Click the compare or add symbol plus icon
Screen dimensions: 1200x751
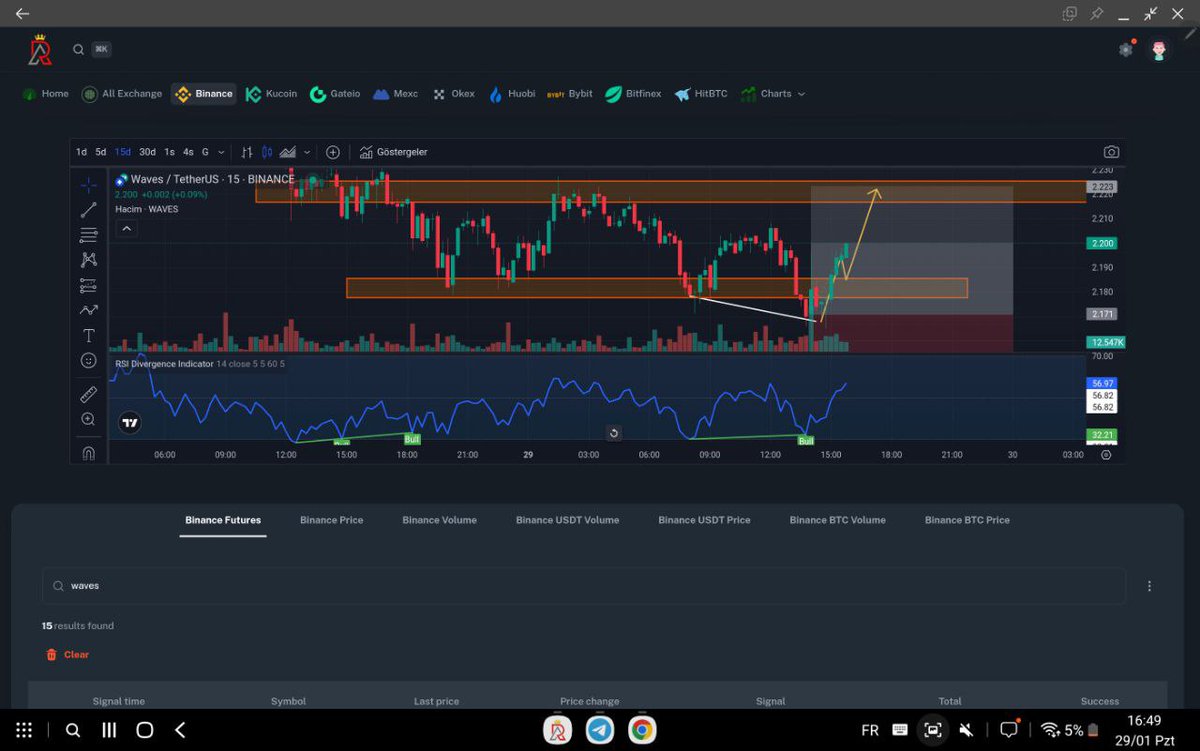pos(333,152)
